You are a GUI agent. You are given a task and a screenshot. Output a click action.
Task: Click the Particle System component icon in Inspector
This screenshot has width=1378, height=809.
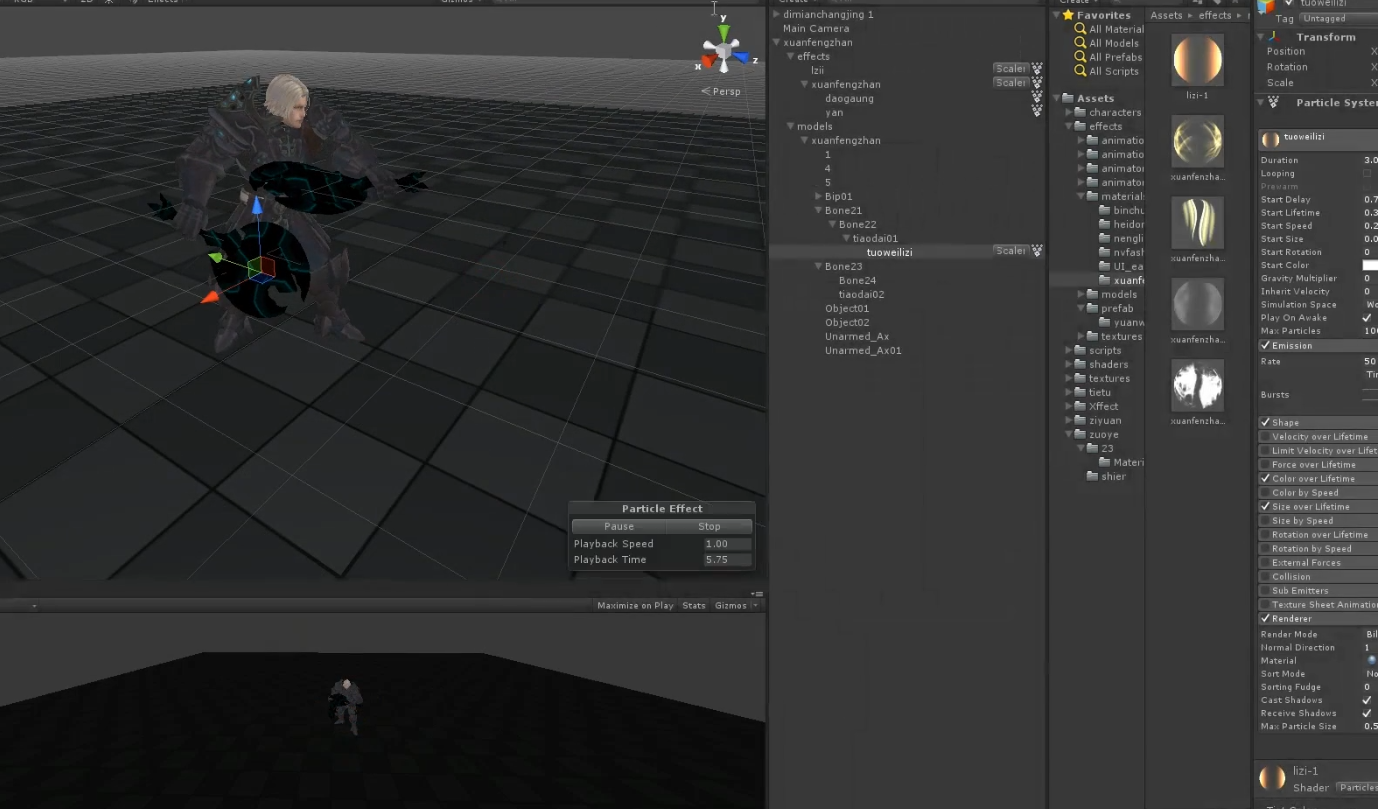1274,102
